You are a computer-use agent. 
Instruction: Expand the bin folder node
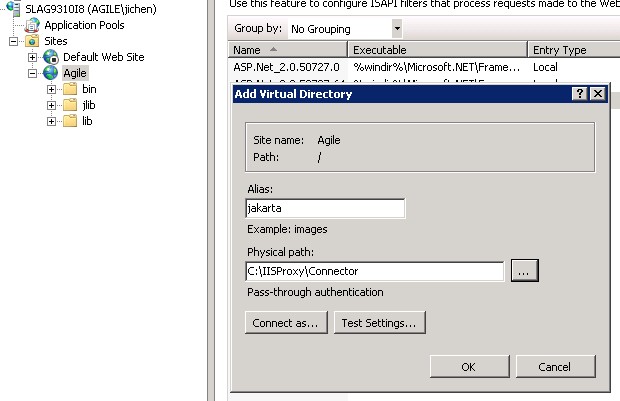[51, 89]
